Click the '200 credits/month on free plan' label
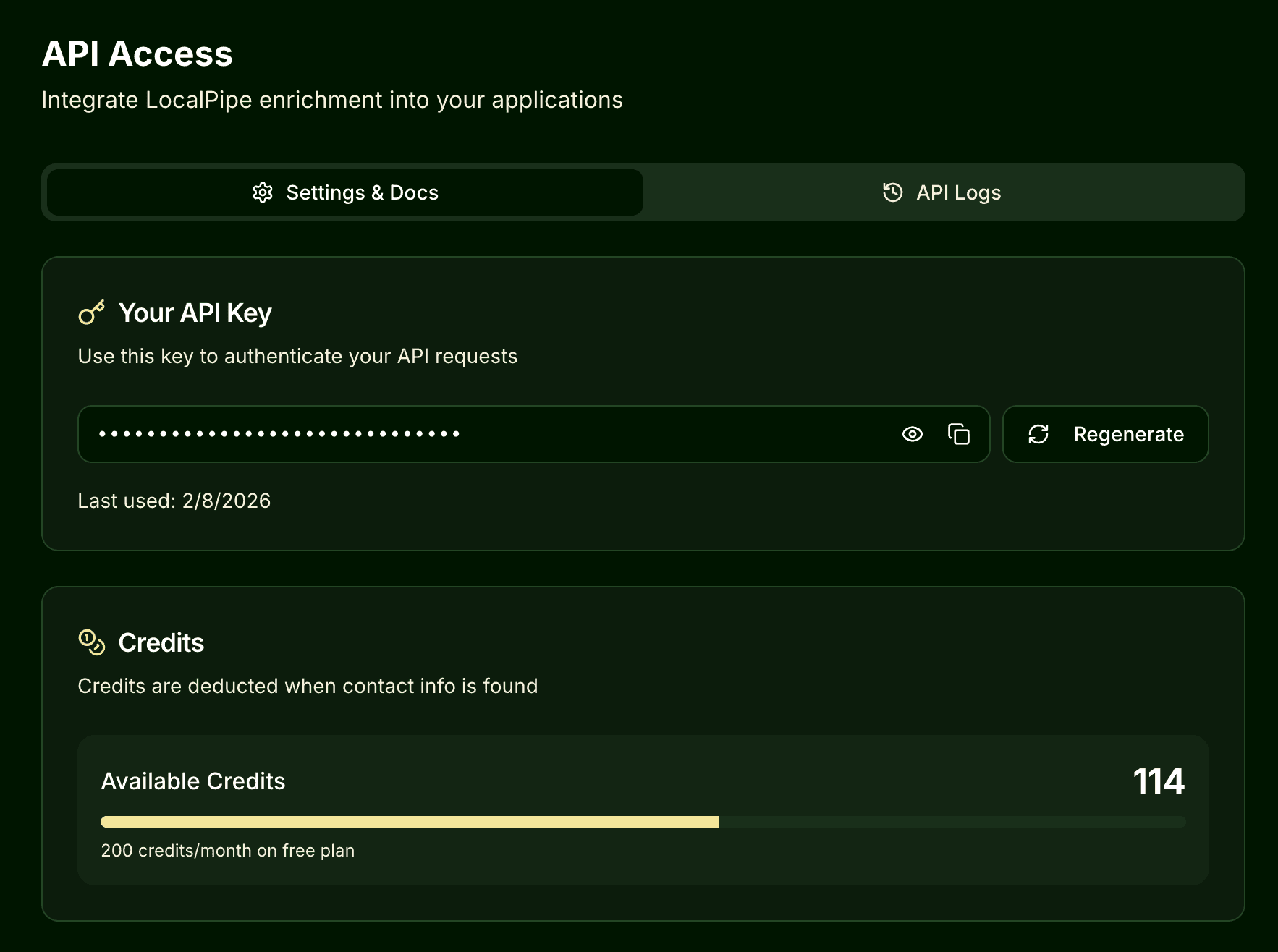This screenshot has width=1278, height=952. click(227, 850)
